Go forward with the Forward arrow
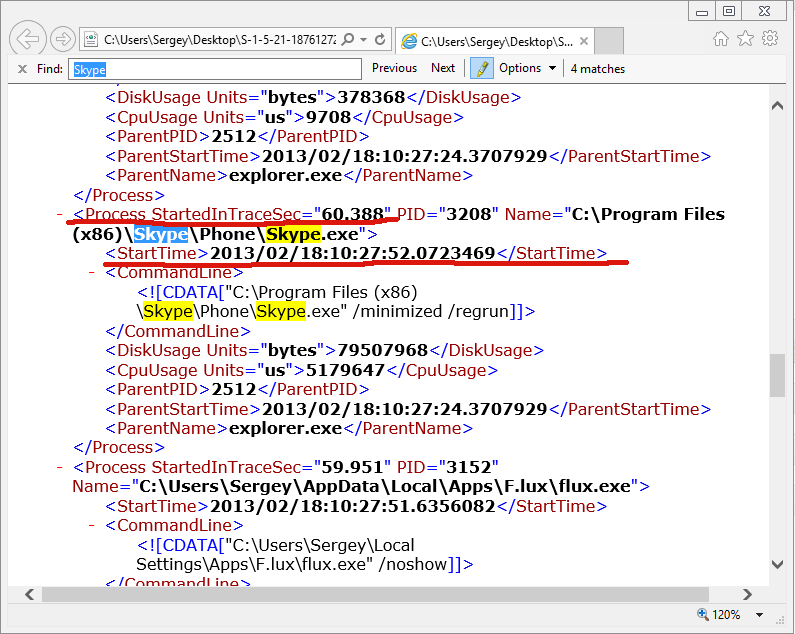The height and width of the screenshot is (634, 795). (x=63, y=39)
